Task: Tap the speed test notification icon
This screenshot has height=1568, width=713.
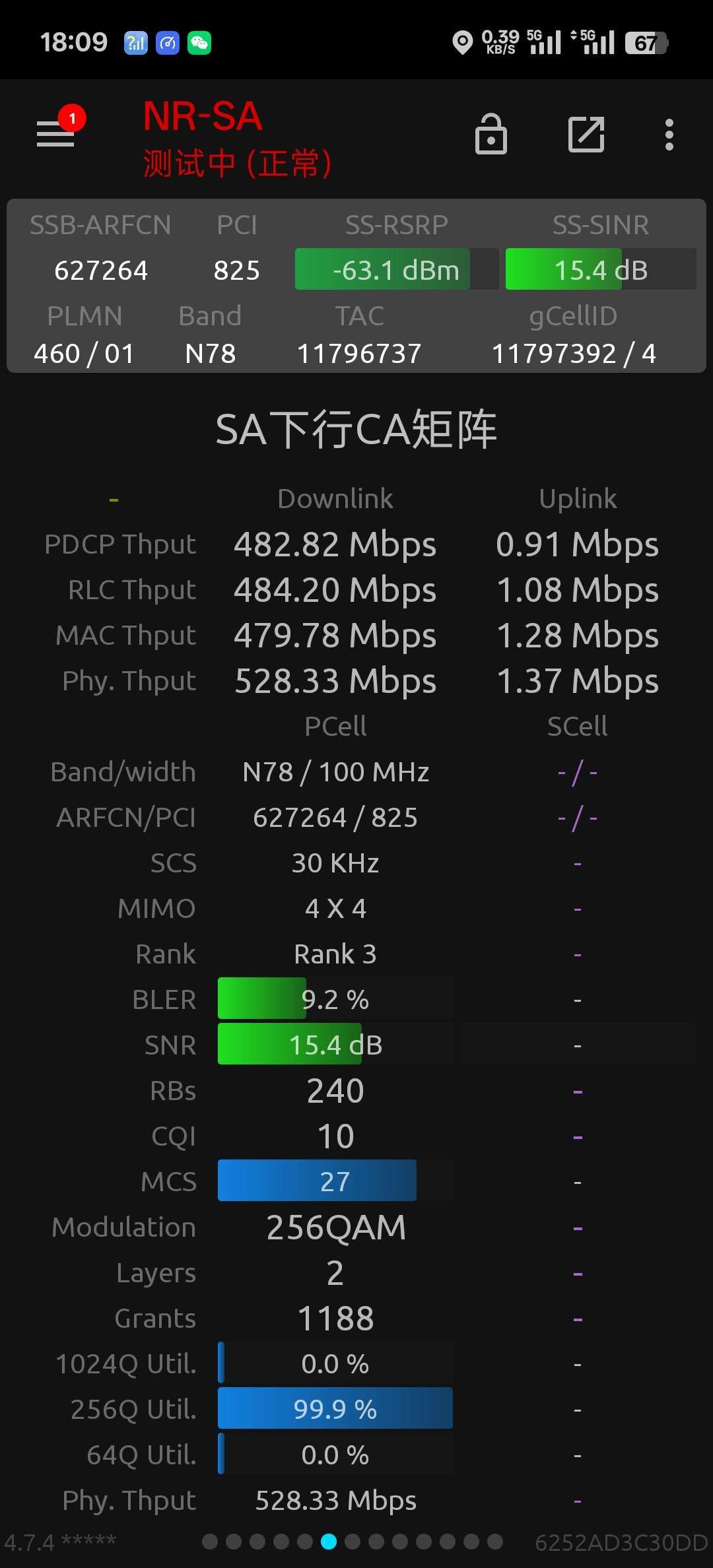Action: 168,43
